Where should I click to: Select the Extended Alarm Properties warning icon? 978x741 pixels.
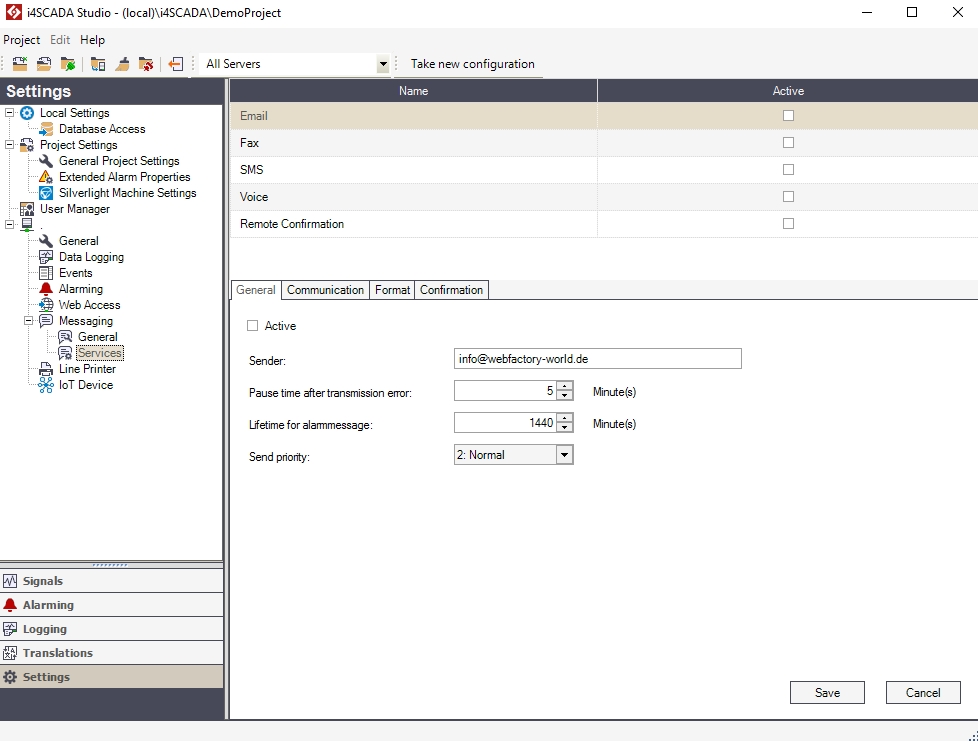(x=46, y=177)
